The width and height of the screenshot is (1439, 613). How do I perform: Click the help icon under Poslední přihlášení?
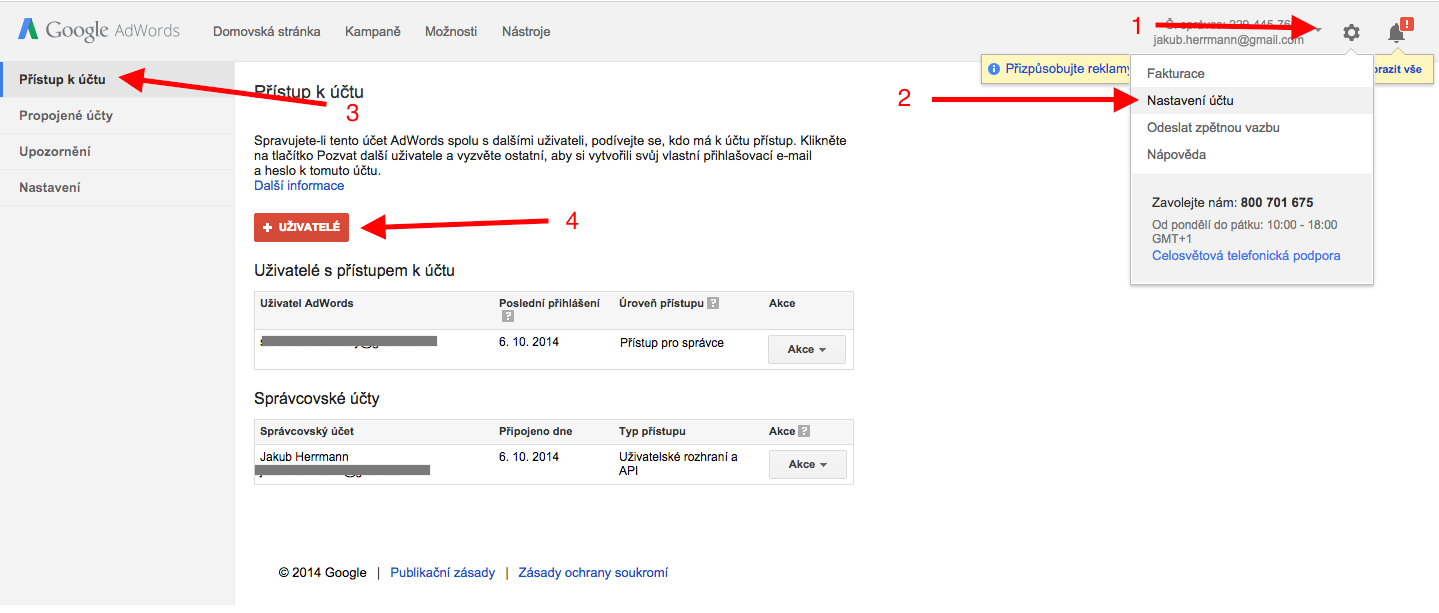[x=508, y=316]
